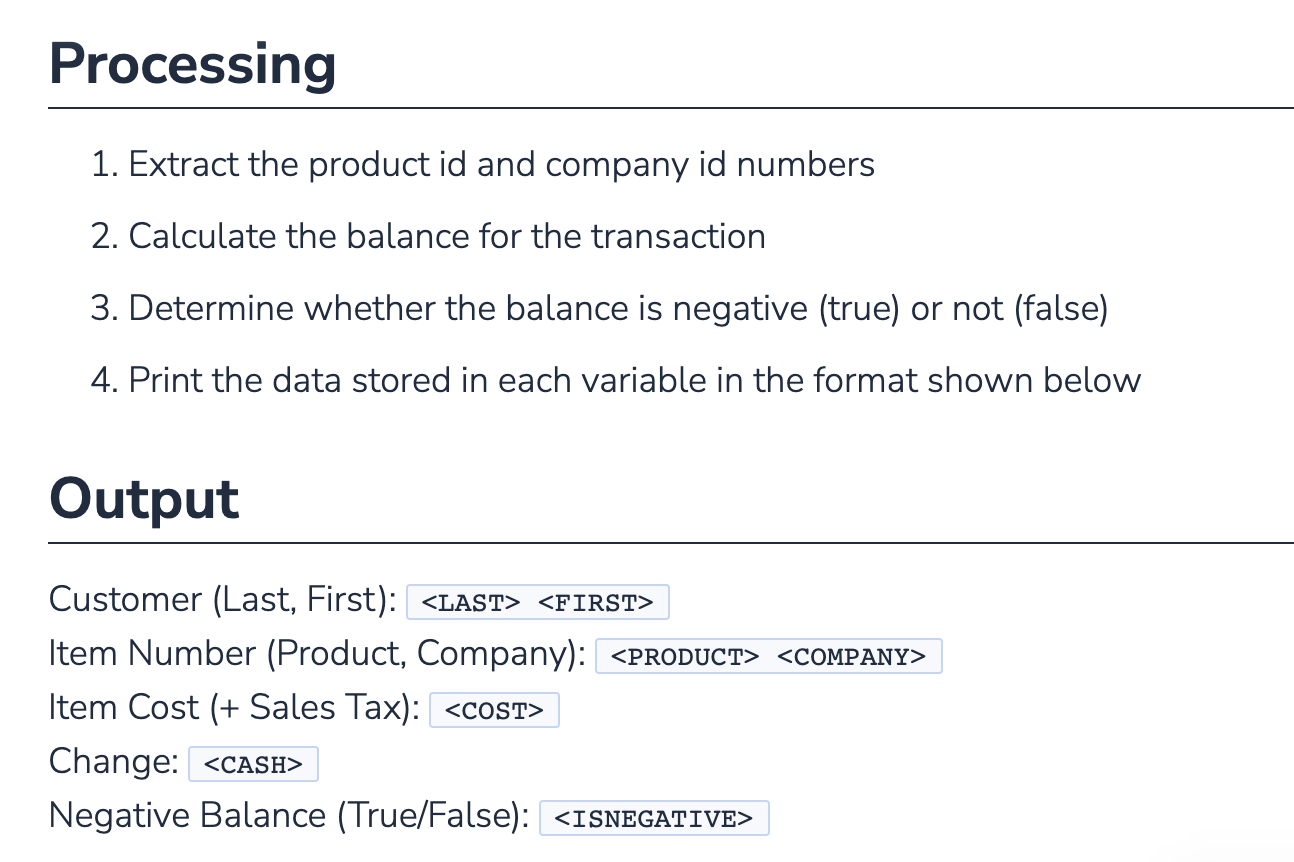Screen dimensions: 1294x862
Task: Click the 'Item Number (Product, Company):' label
Action: pyautogui.click(x=317, y=653)
